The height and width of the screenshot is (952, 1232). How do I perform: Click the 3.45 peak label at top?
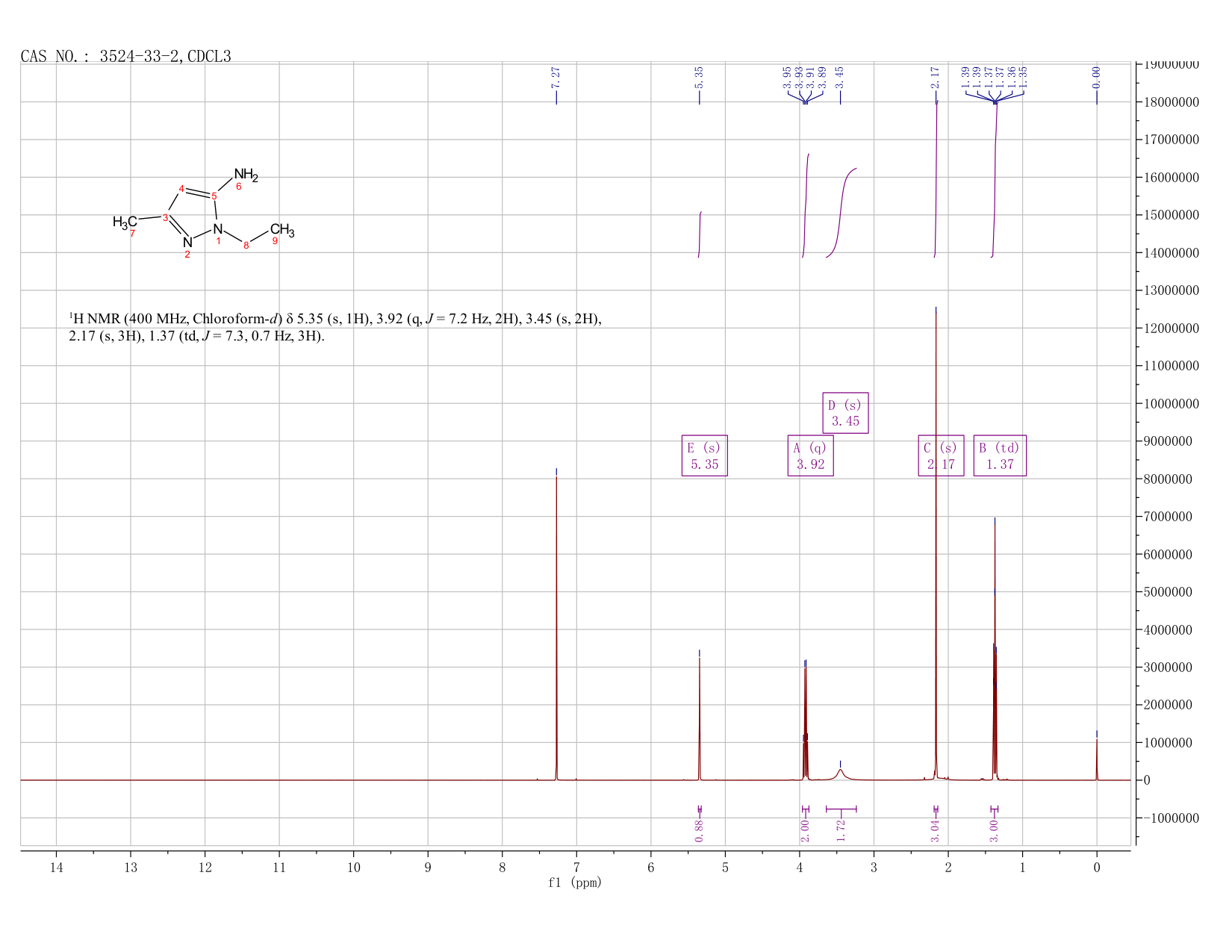point(839,77)
